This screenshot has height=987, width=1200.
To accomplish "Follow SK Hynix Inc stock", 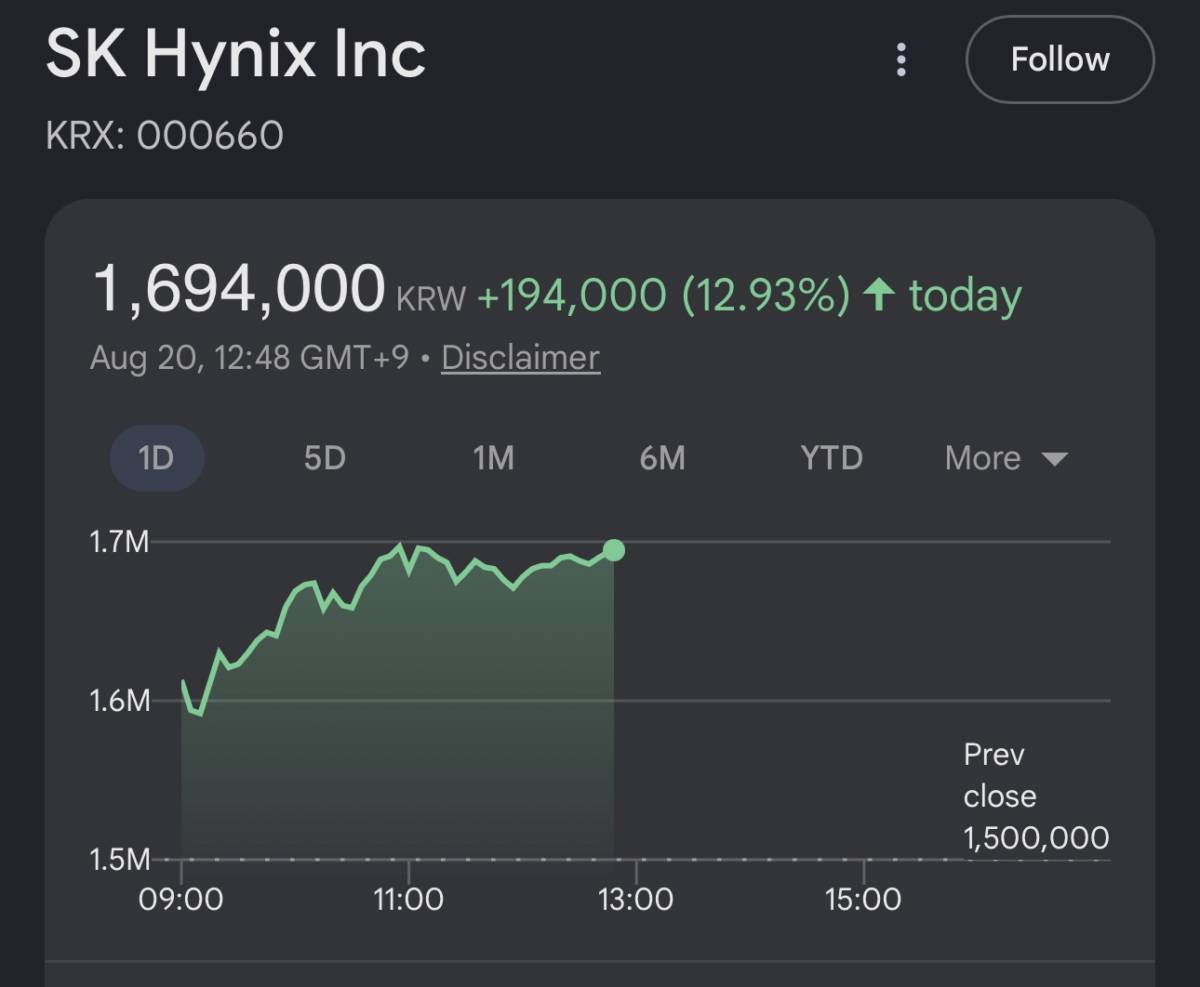I will click(x=1060, y=60).
